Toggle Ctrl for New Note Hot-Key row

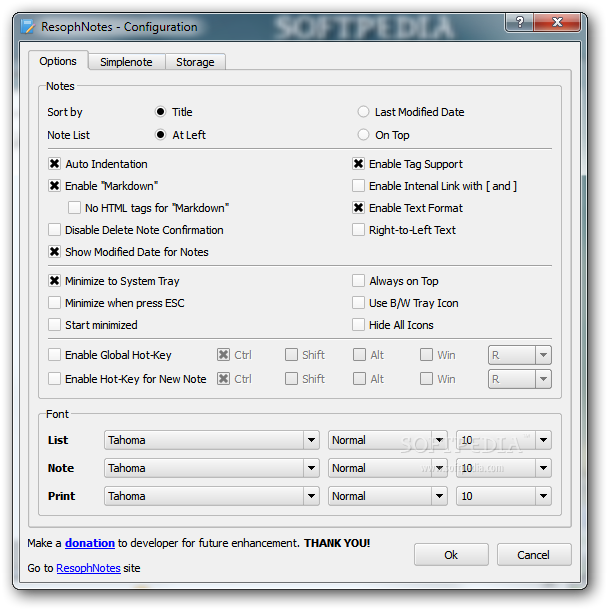point(223,379)
